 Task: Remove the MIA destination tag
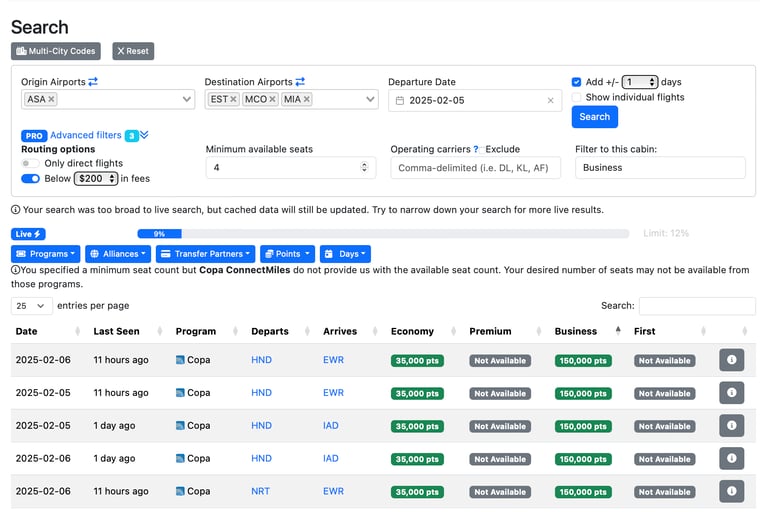(x=307, y=99)
